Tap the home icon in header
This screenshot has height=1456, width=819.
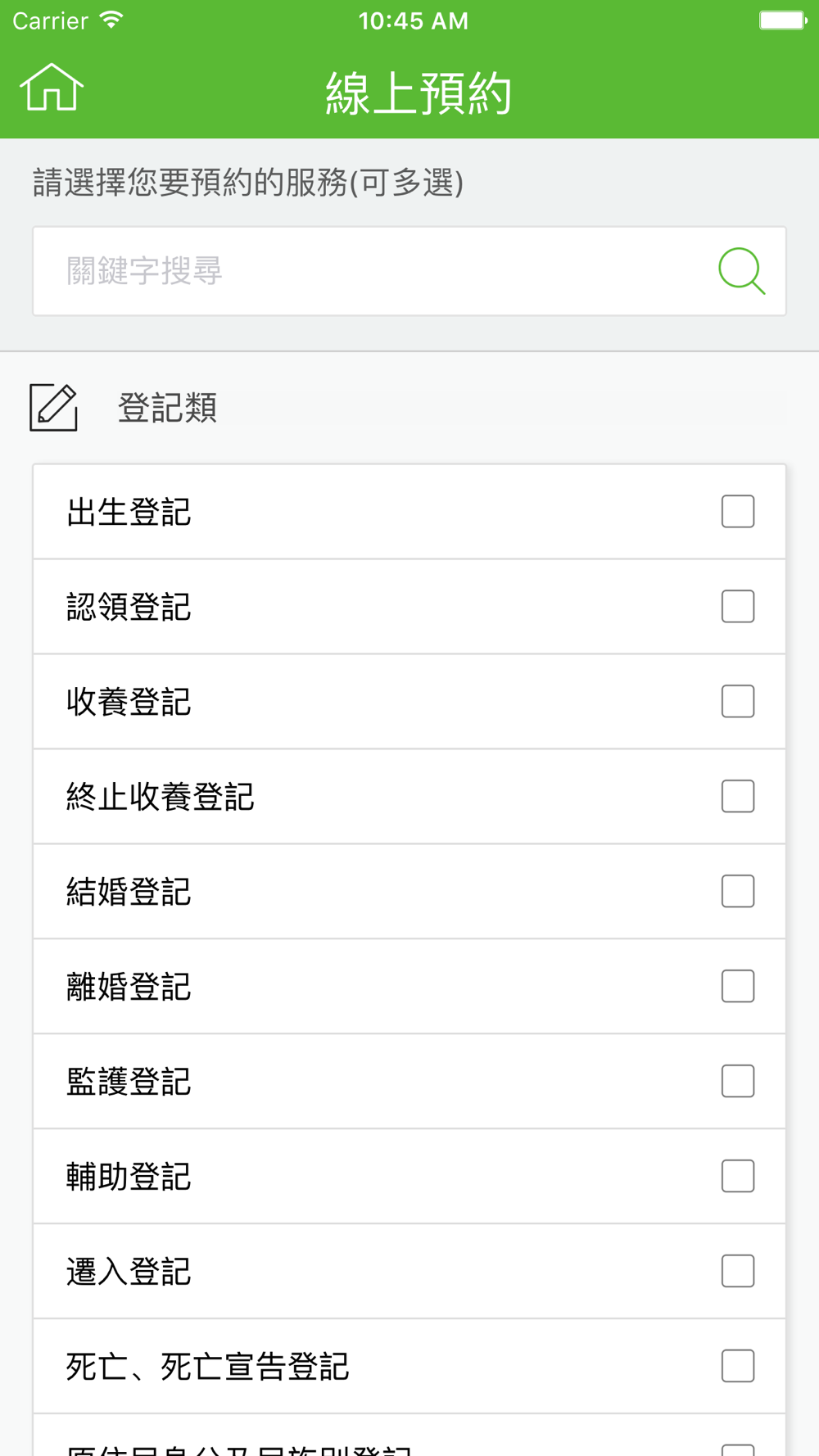coord(52,87)
